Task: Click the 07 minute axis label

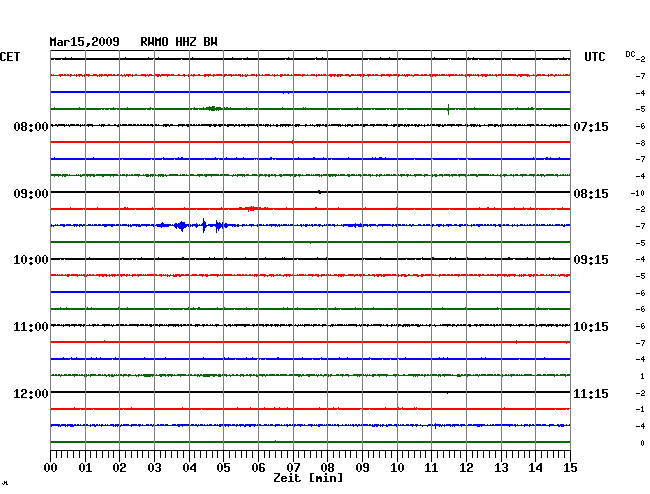Action: pos(293,468)
